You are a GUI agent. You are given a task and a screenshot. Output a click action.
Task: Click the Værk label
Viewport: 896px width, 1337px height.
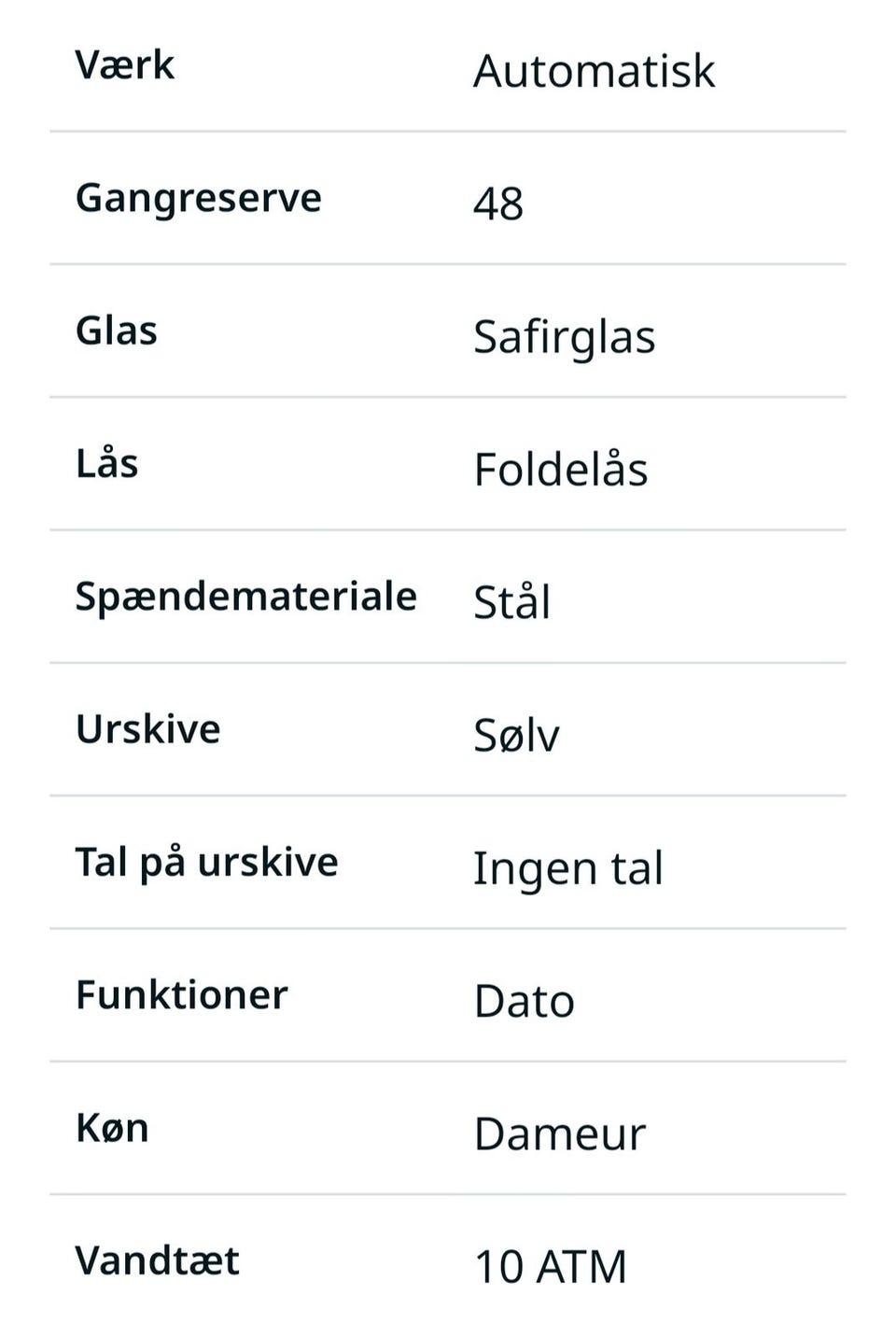click(125, 65)
